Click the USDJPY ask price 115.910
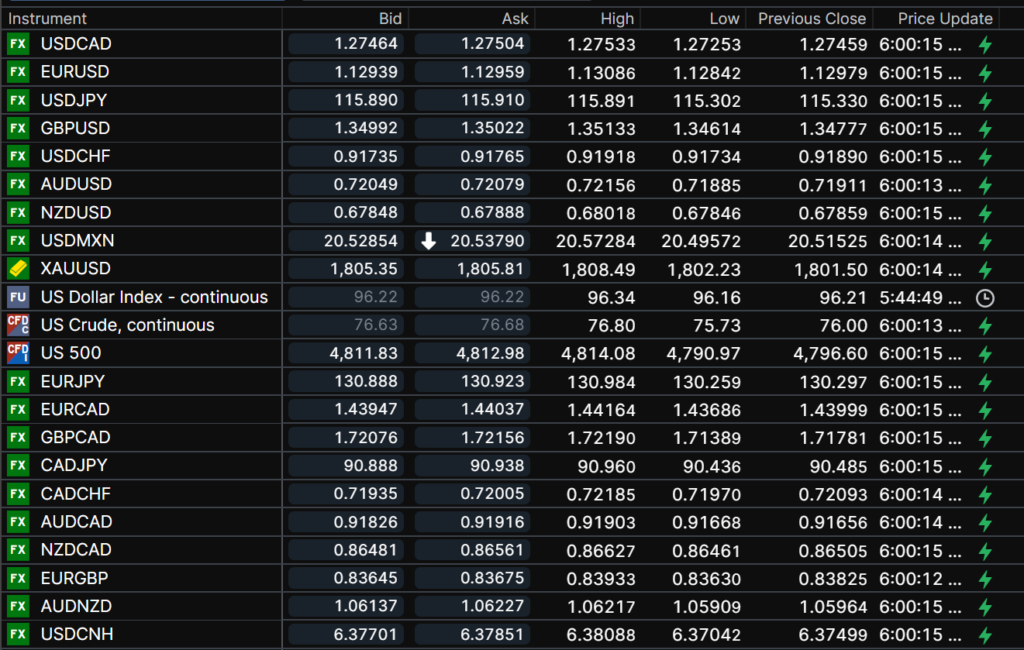The image size is (1024, 650). pyautogui.click(x=493, y=100)
